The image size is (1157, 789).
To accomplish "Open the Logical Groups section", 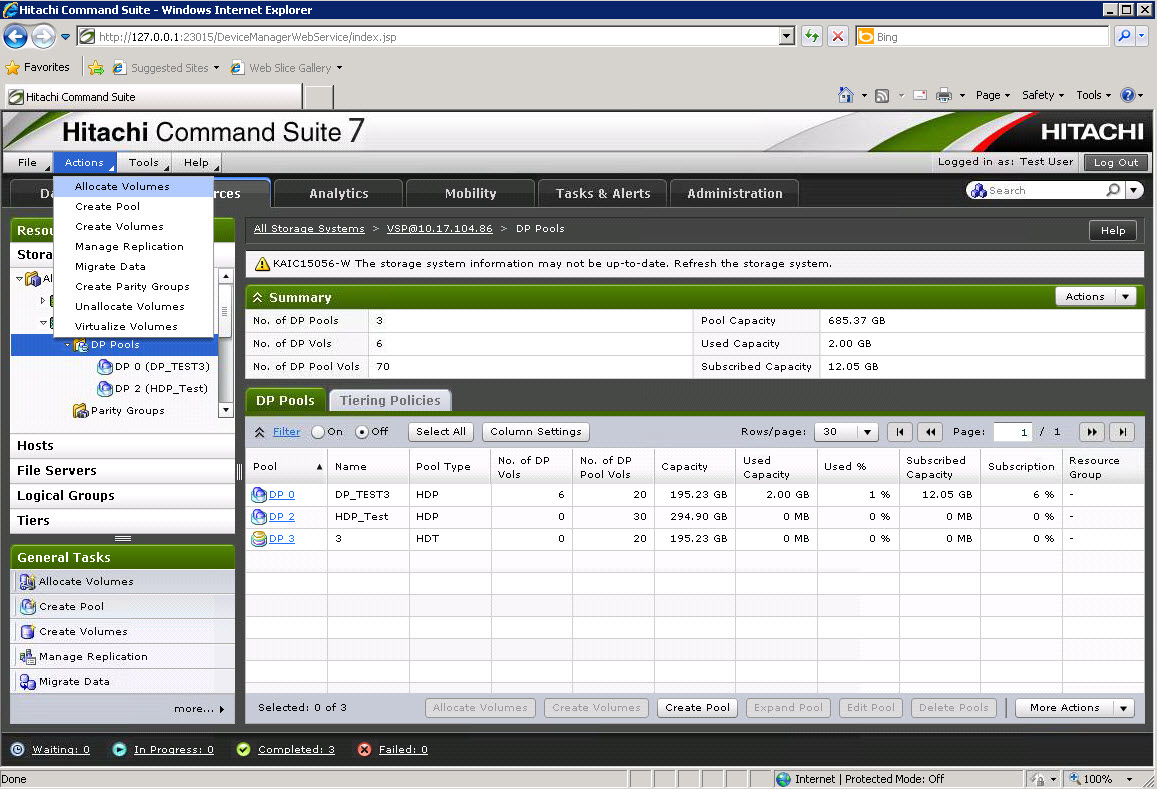I will click(x=122, y=495).
